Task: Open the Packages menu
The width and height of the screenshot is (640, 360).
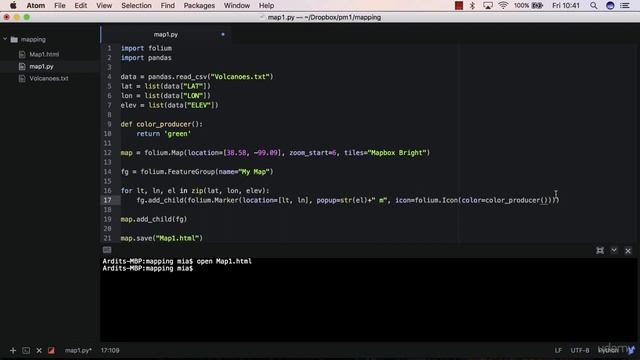Action: pos(199,6)
